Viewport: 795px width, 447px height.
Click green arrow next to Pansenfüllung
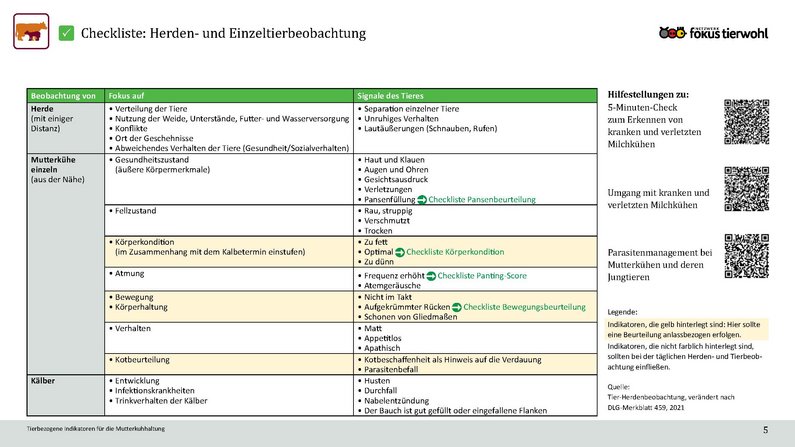click(x=421, y=201)
